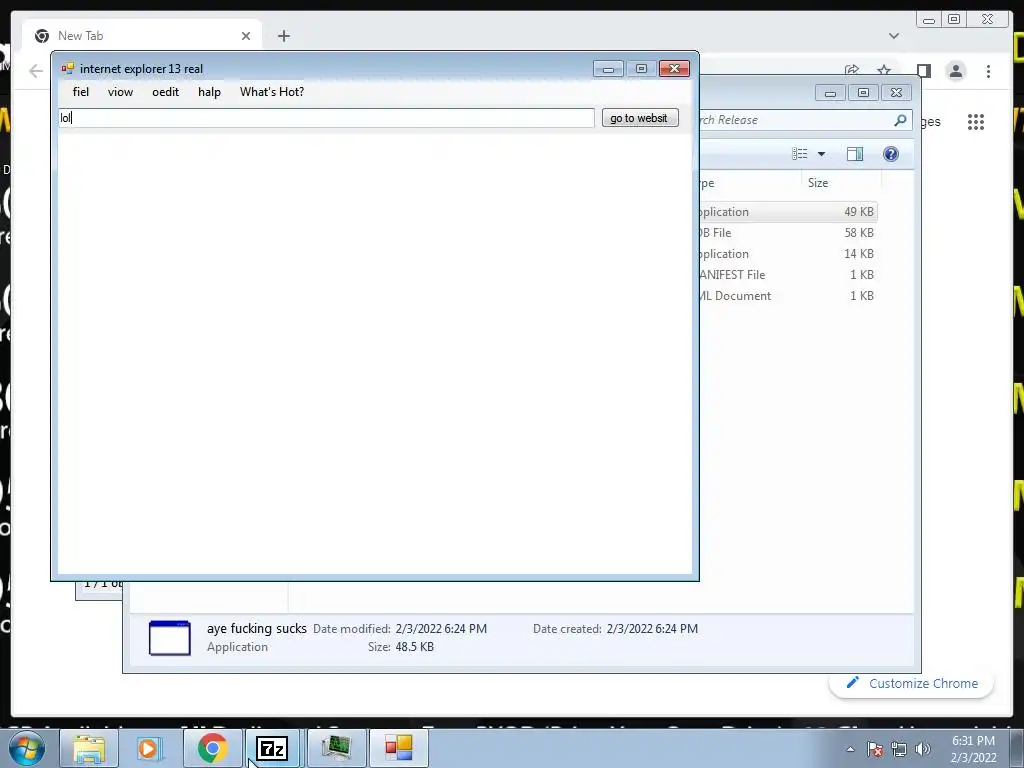The image size is (1024, 768).
Task: Open the oedit menu
Action: [165, 92]
